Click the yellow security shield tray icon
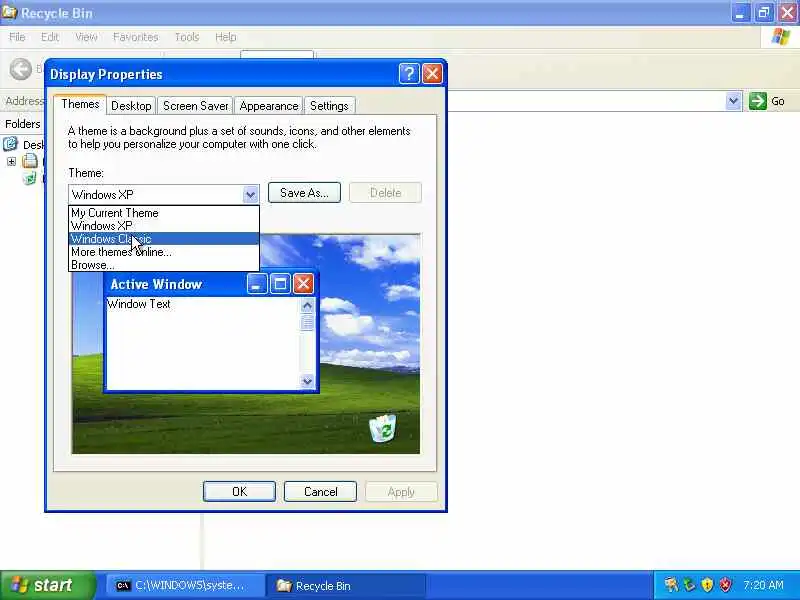This screenshot has height=600, width=800. [707, 585]
